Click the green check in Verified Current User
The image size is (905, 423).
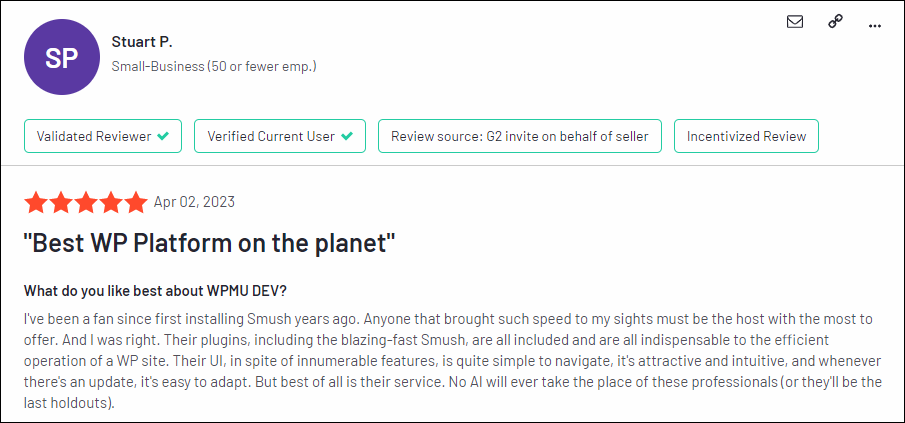(346, 136)
